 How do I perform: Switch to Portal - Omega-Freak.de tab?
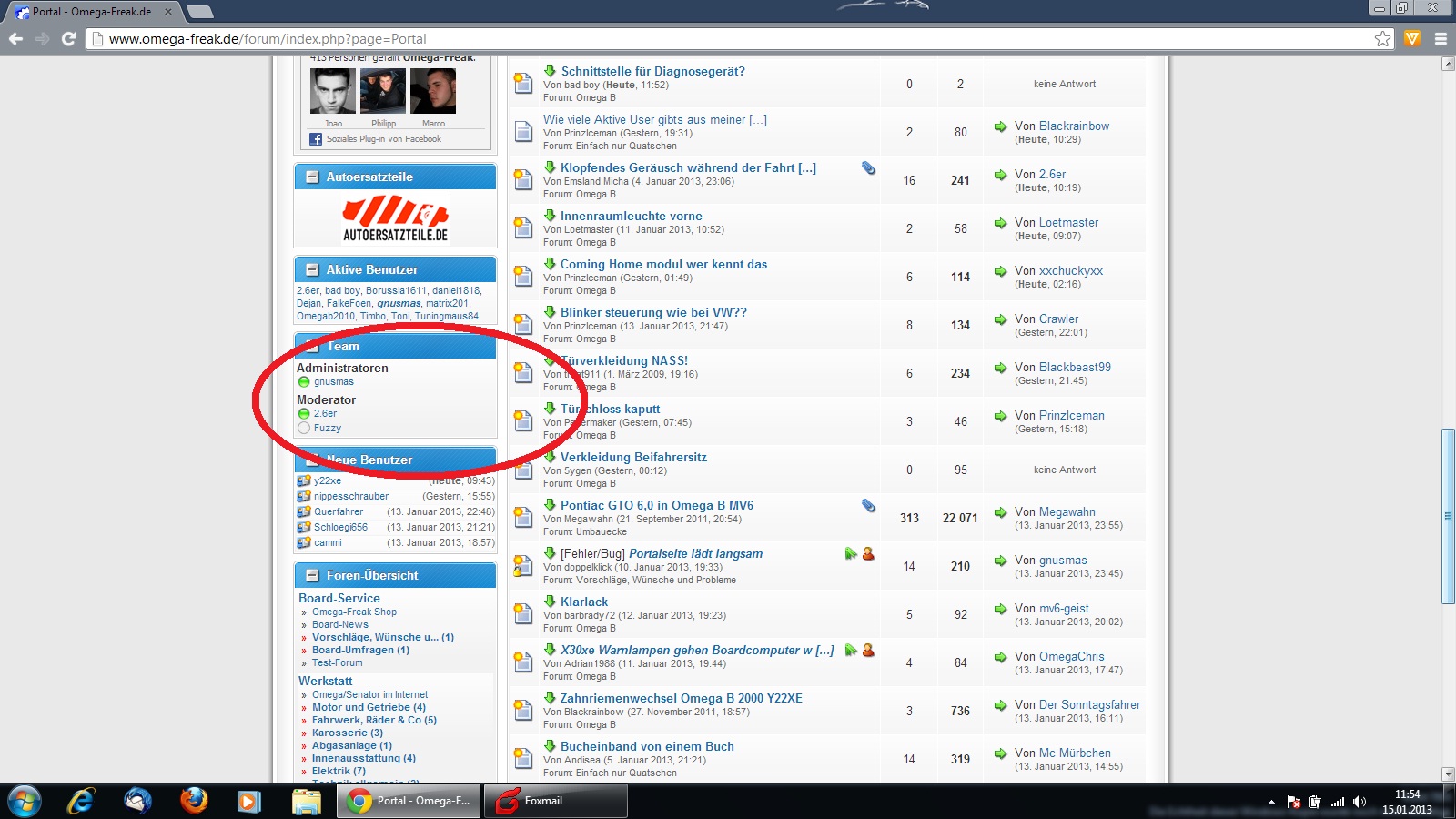tap(91, 12)
